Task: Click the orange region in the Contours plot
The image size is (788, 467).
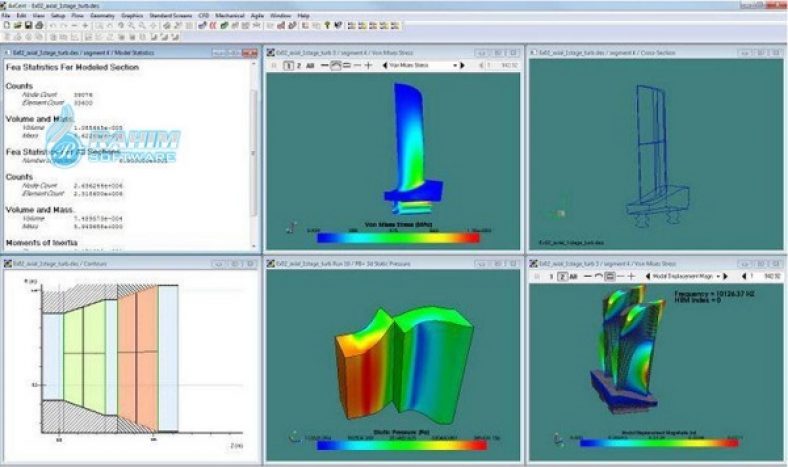Action: [x=138, y=359]
